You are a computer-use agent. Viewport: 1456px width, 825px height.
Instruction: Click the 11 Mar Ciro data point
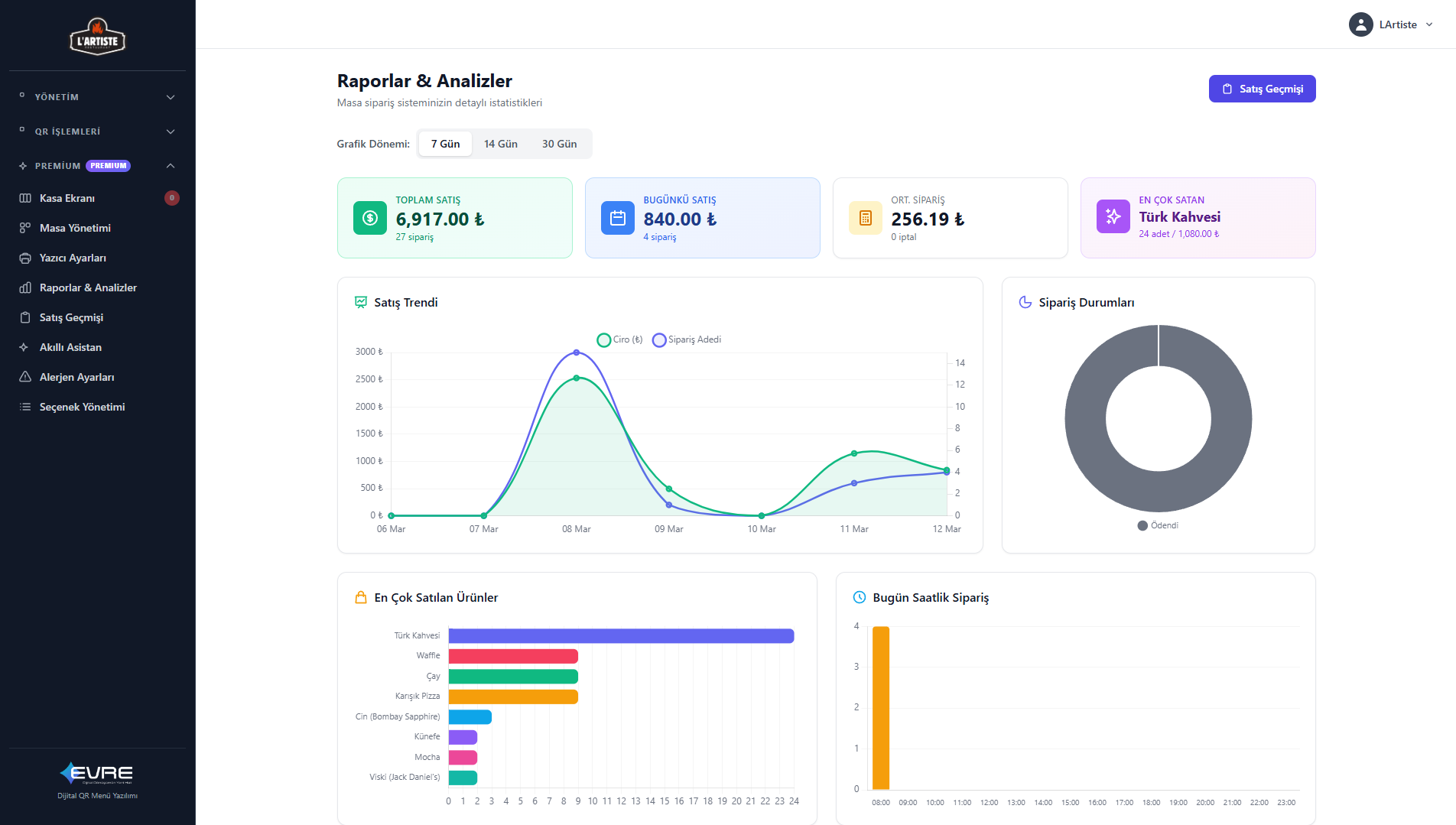(854, 453)
